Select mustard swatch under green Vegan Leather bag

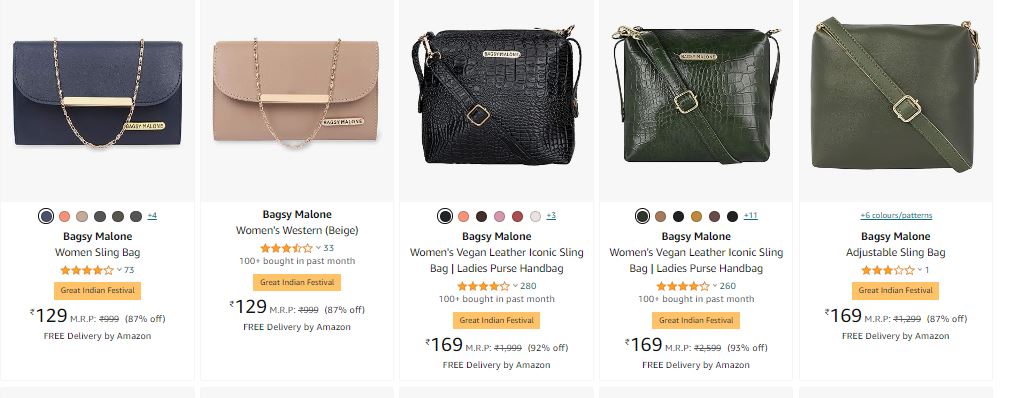(x=696, y=217)
